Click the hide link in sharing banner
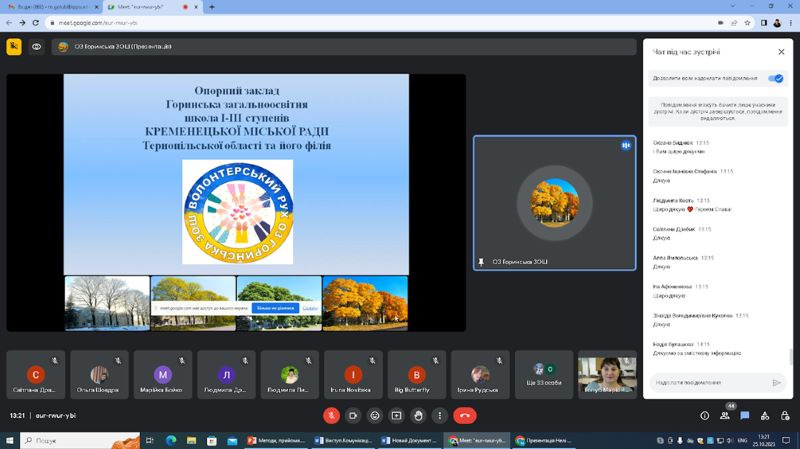800x449 pixels. pos(310,308)
